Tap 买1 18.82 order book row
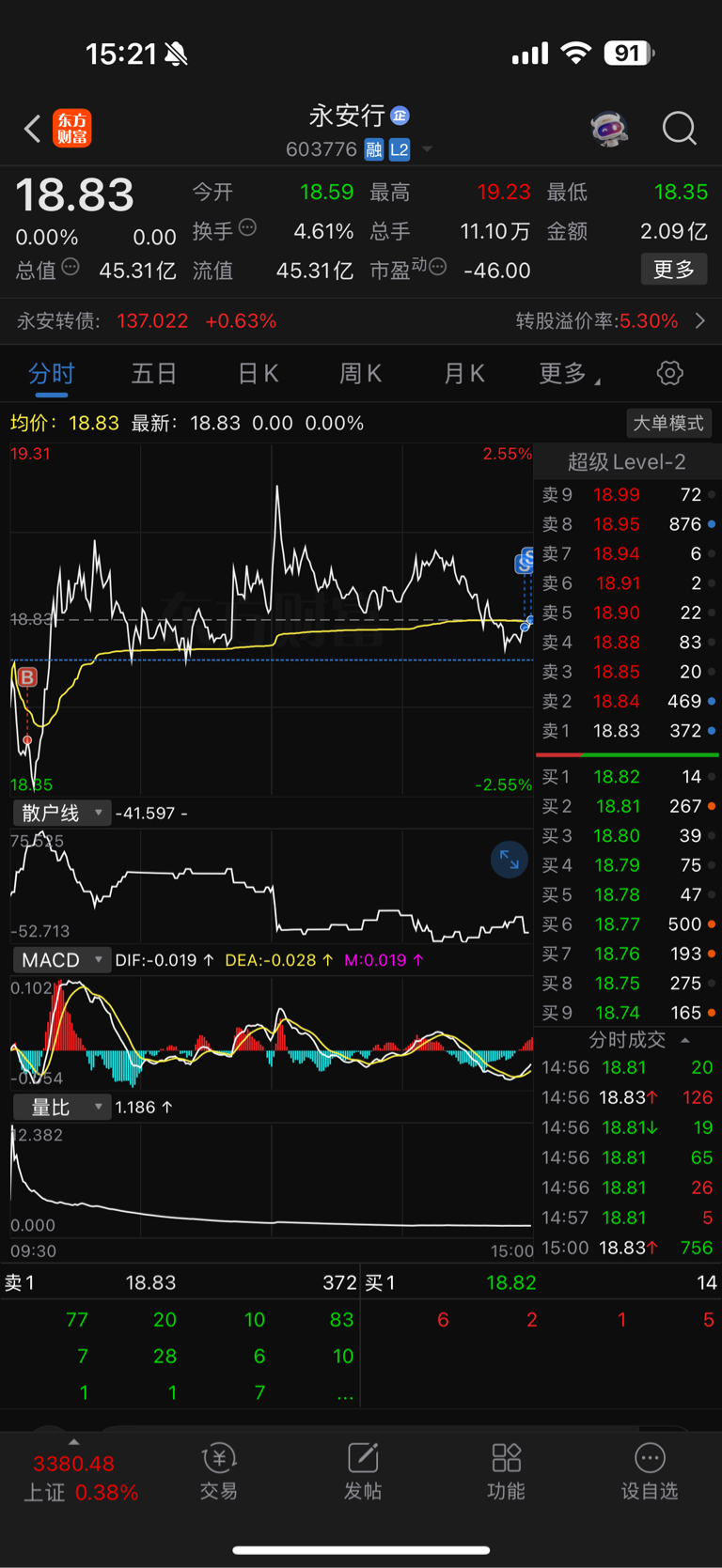Image resolution: width=722 pixels, height=1568 pixels. [627, 777]
